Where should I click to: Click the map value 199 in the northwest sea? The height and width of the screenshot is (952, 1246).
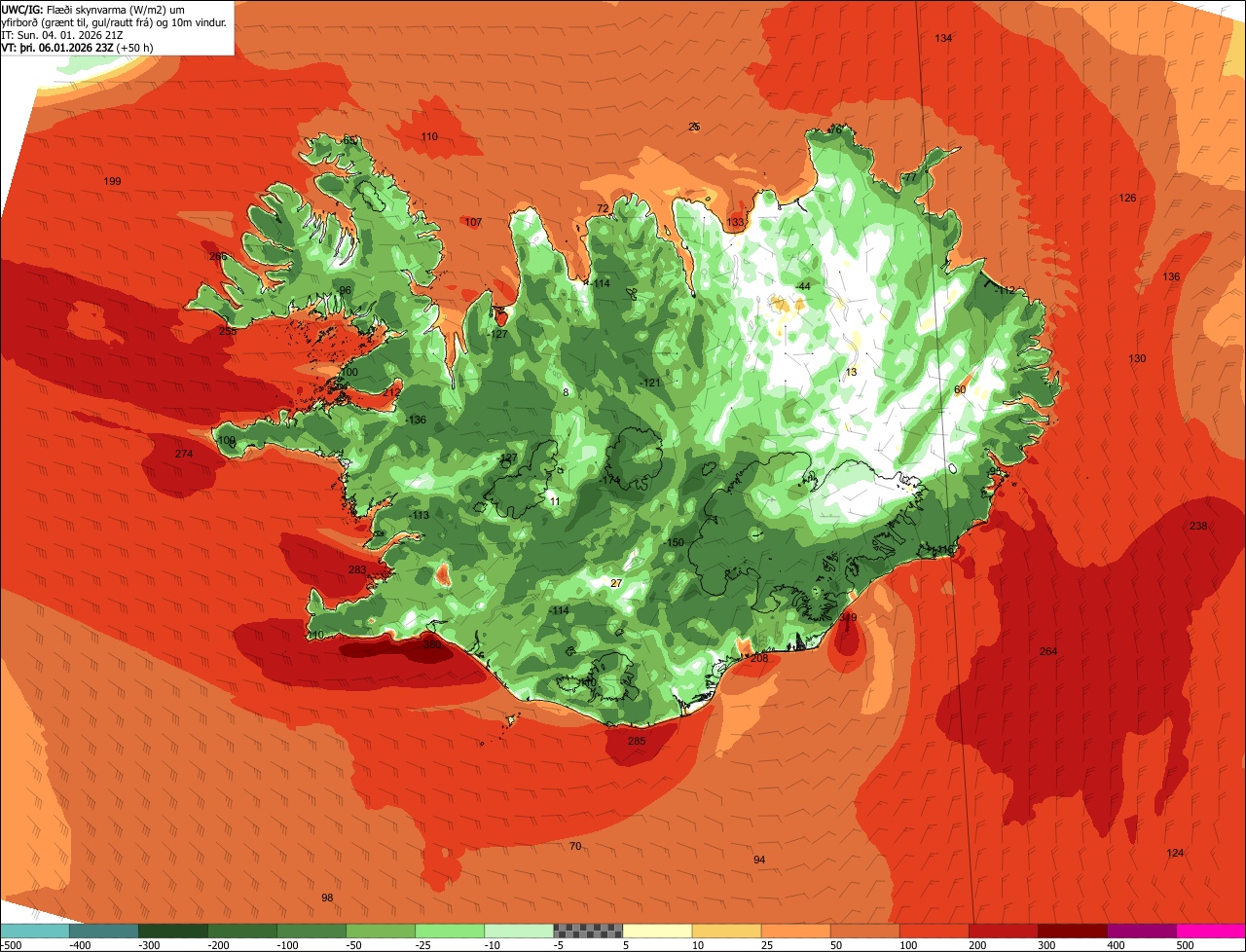112,182
